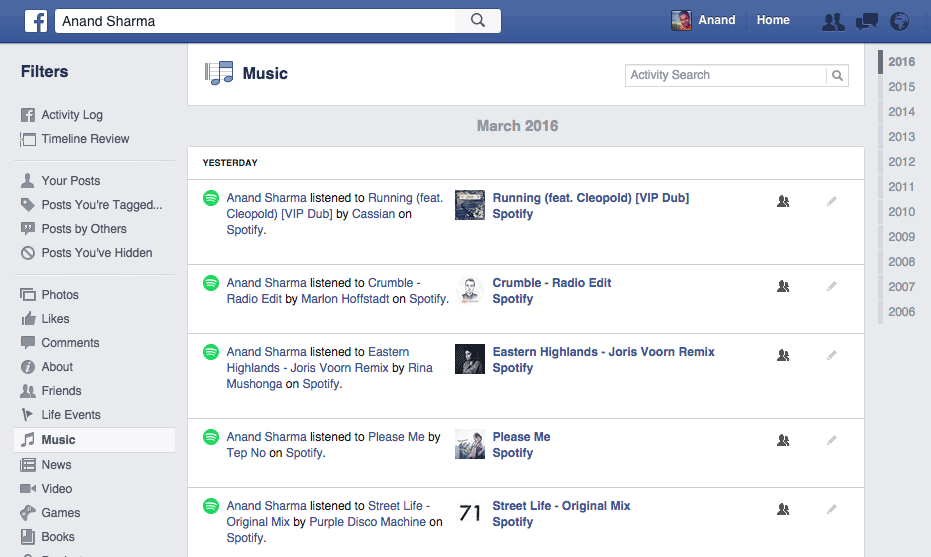The height and width of the screenshot is (557, 931).
Task: Click edit pencil for Running (feat. Cleopold) row
Action: 832,201
